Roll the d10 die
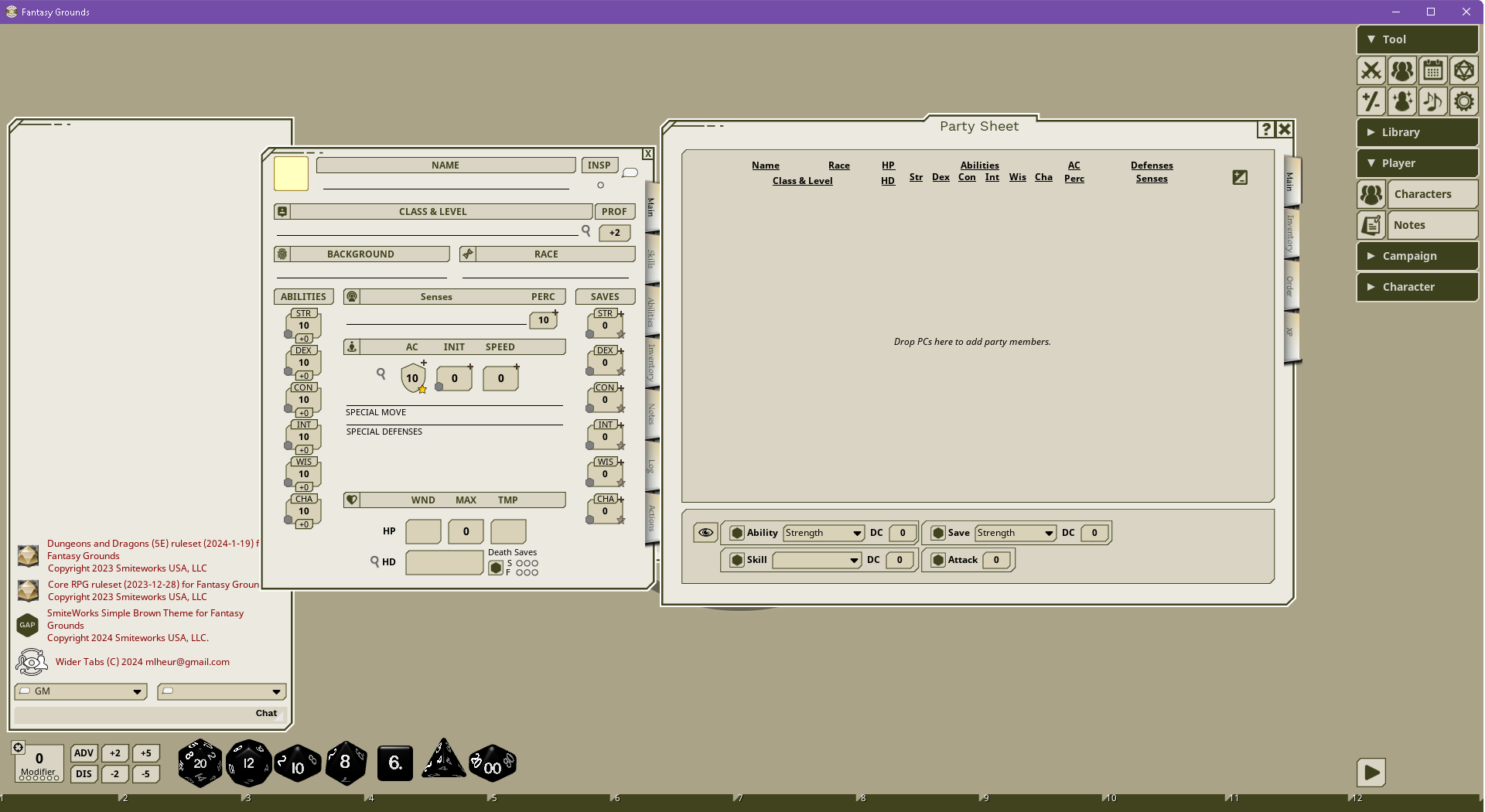This screenshot has width=1485, height=812. tap(298, 765)
